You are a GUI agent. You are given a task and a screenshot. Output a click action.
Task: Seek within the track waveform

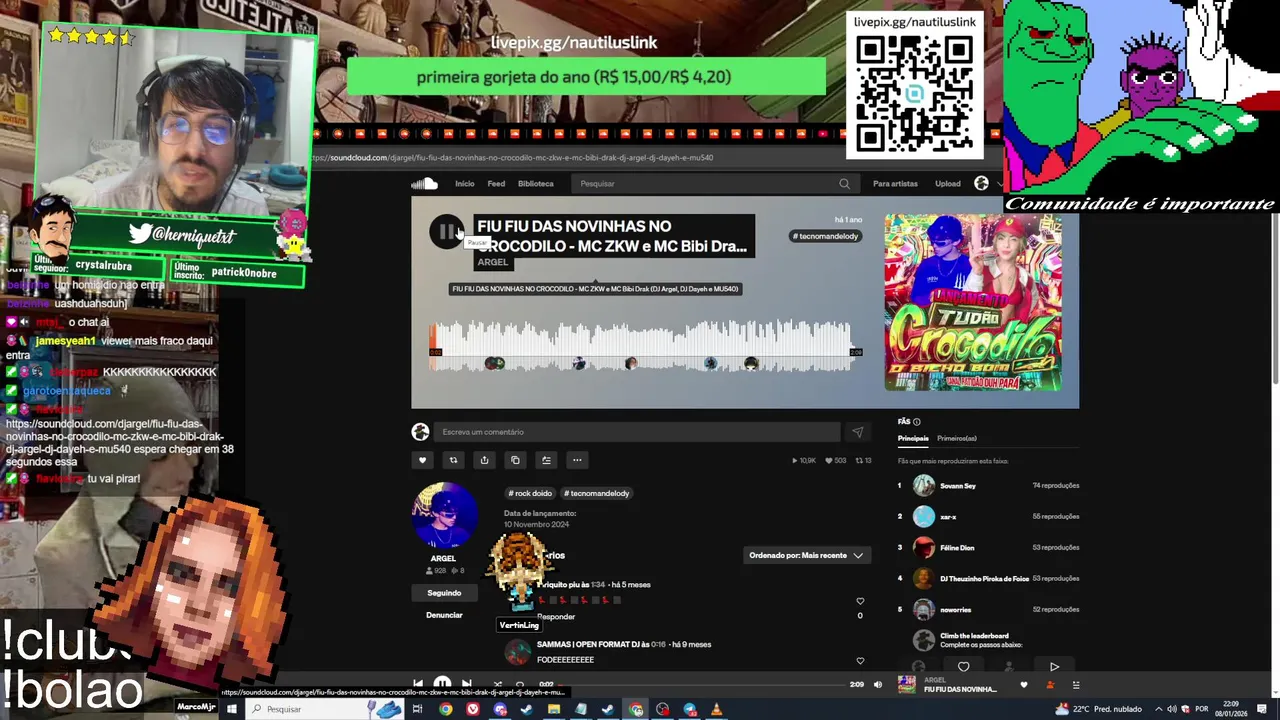645,346
